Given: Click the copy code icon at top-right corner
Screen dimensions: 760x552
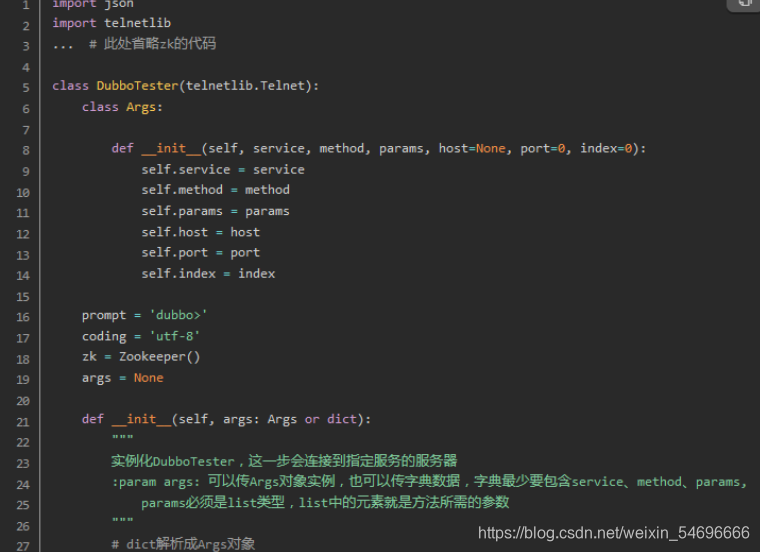Looking at the screenshot, I should pos(744,4).
